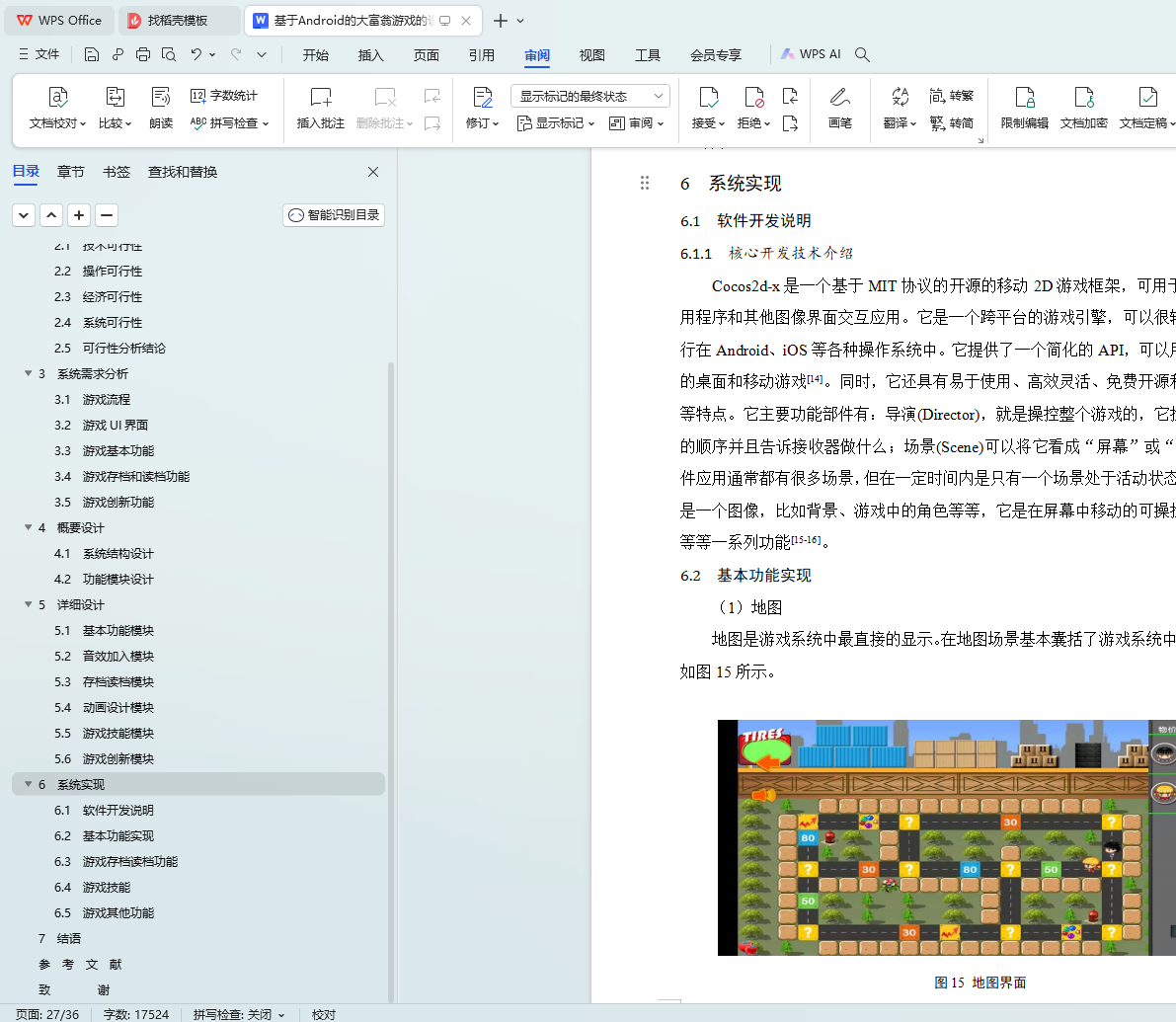1176x1022 pixels.
Task: Jump to 7 结语 heading
Action: click(x=59, y=939)
